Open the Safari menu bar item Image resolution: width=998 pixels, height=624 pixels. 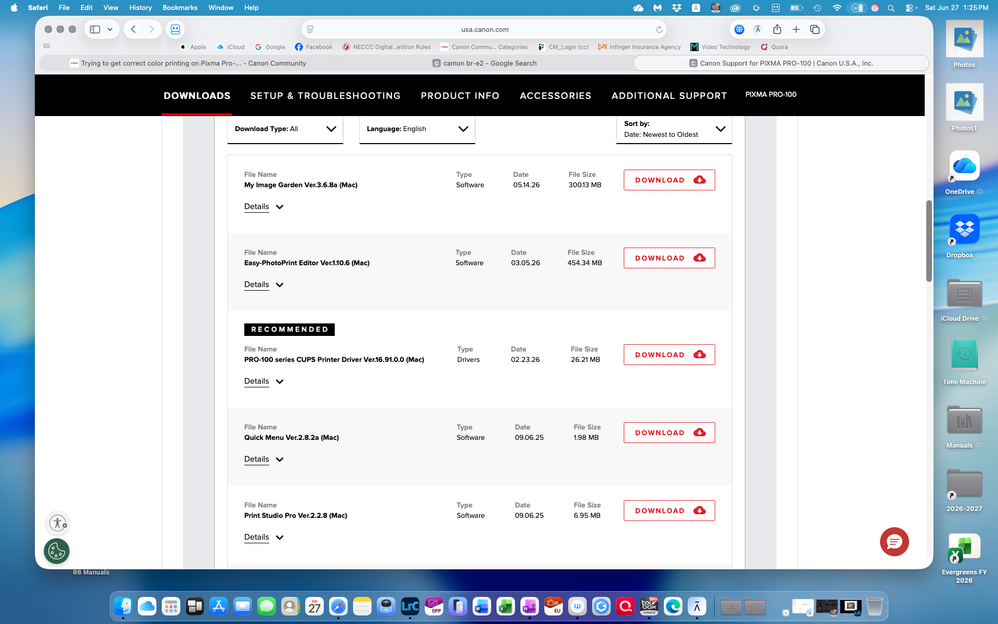click(x=38, y=8)
